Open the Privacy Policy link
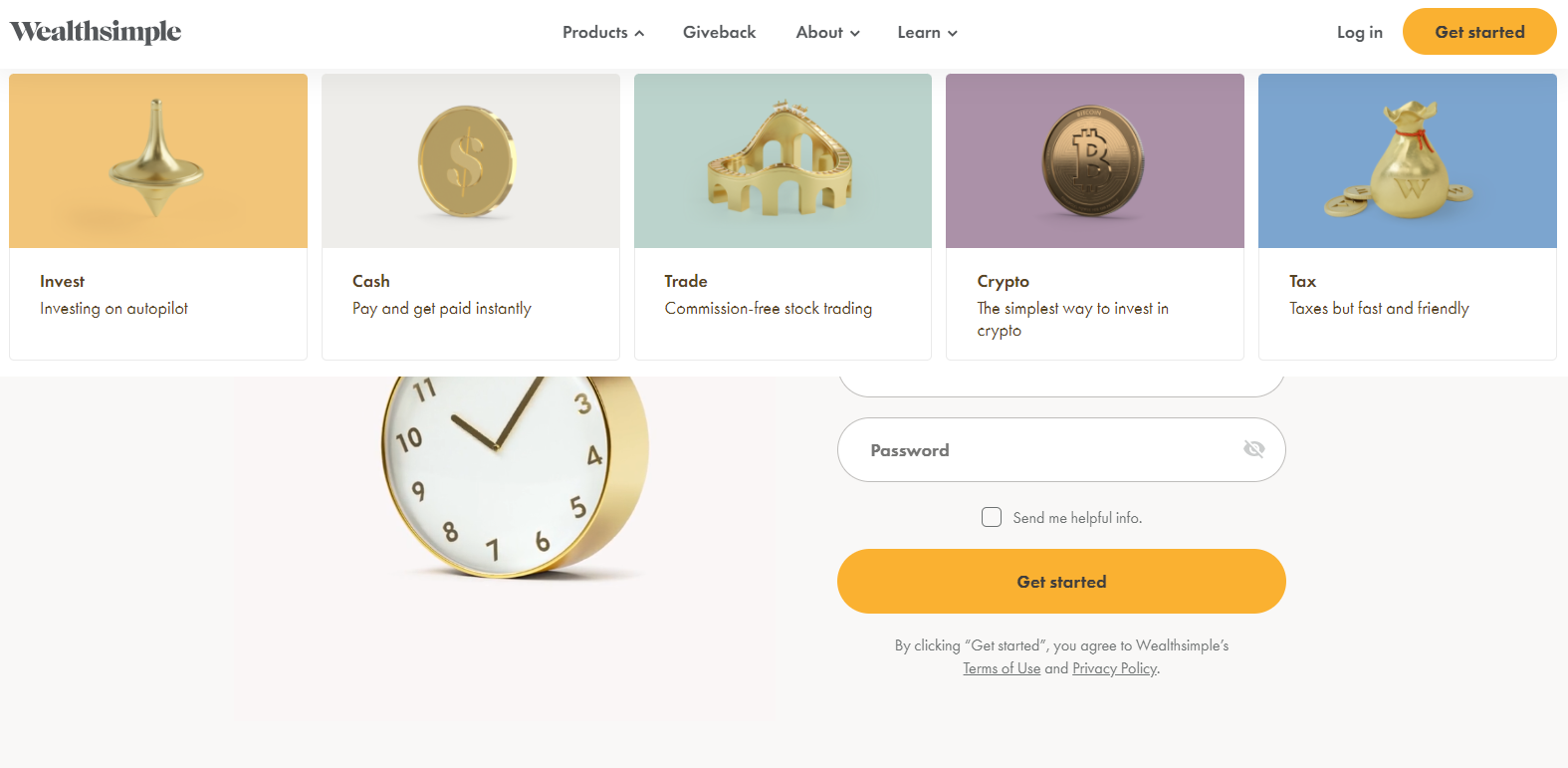This screenshot has height=768, width=1568. pos(1114,668)
